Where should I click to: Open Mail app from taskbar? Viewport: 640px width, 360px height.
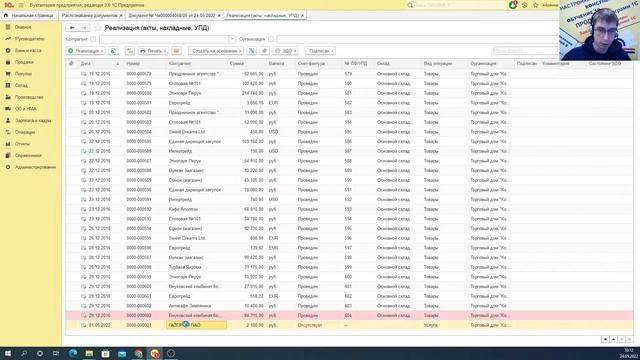coord(122,353)
